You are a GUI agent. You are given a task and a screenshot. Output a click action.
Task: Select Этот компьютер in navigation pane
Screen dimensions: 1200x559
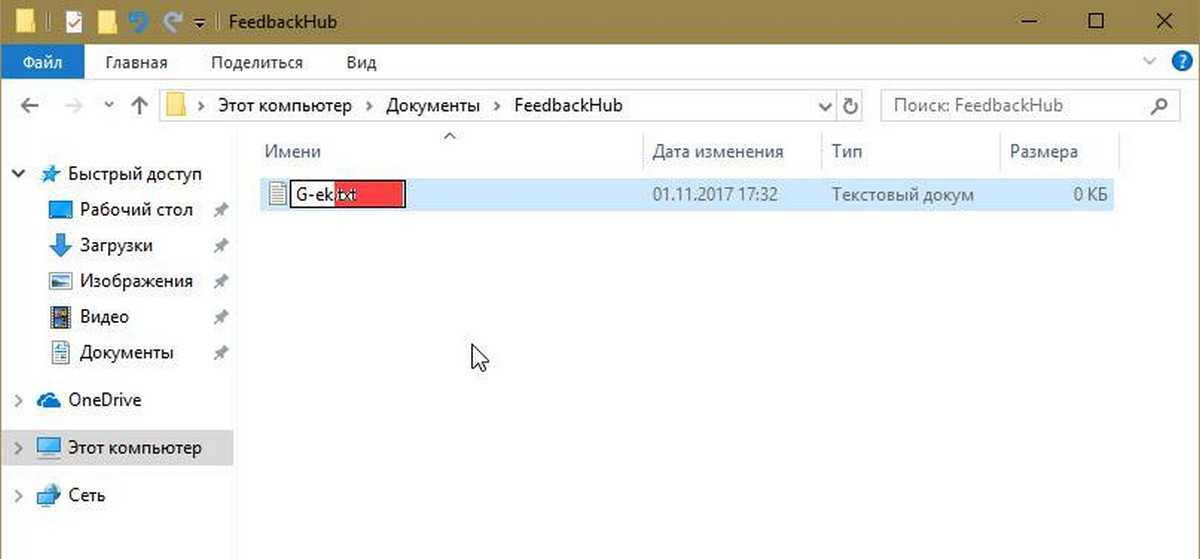[134, 448]
